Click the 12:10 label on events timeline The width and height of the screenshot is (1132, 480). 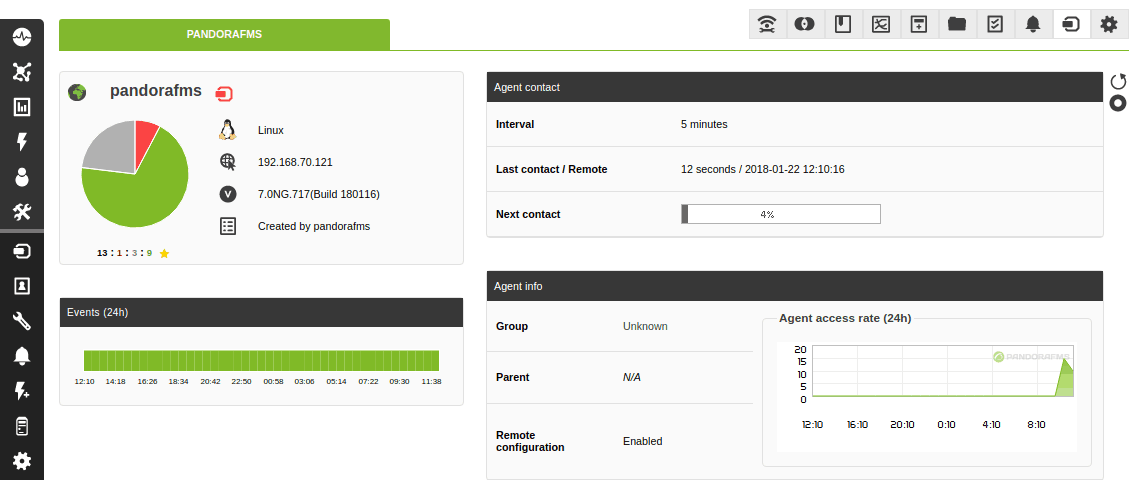pyautogui.click(x=84, y=381)
